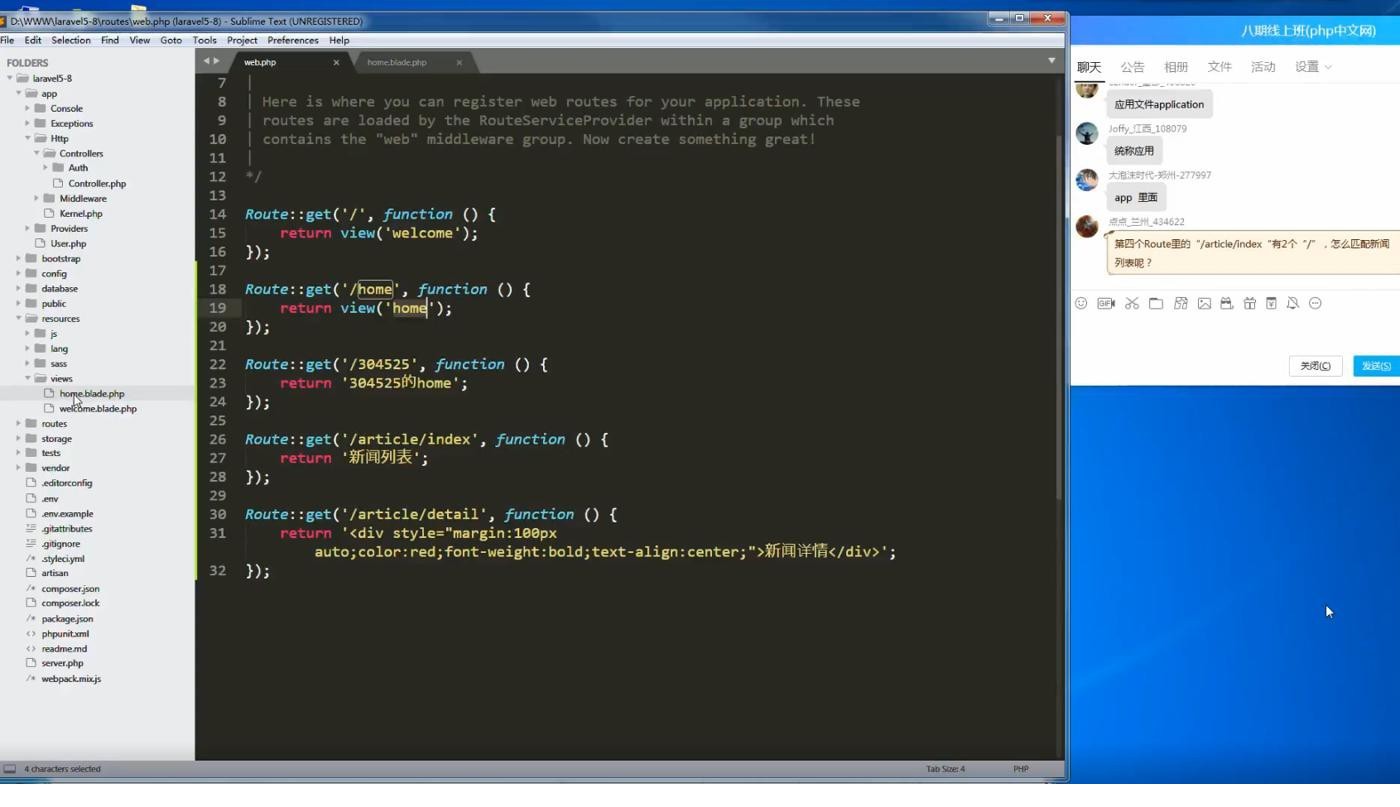Expand the Exceptions folder
1400x807 pixels.
tap(28, 123)
